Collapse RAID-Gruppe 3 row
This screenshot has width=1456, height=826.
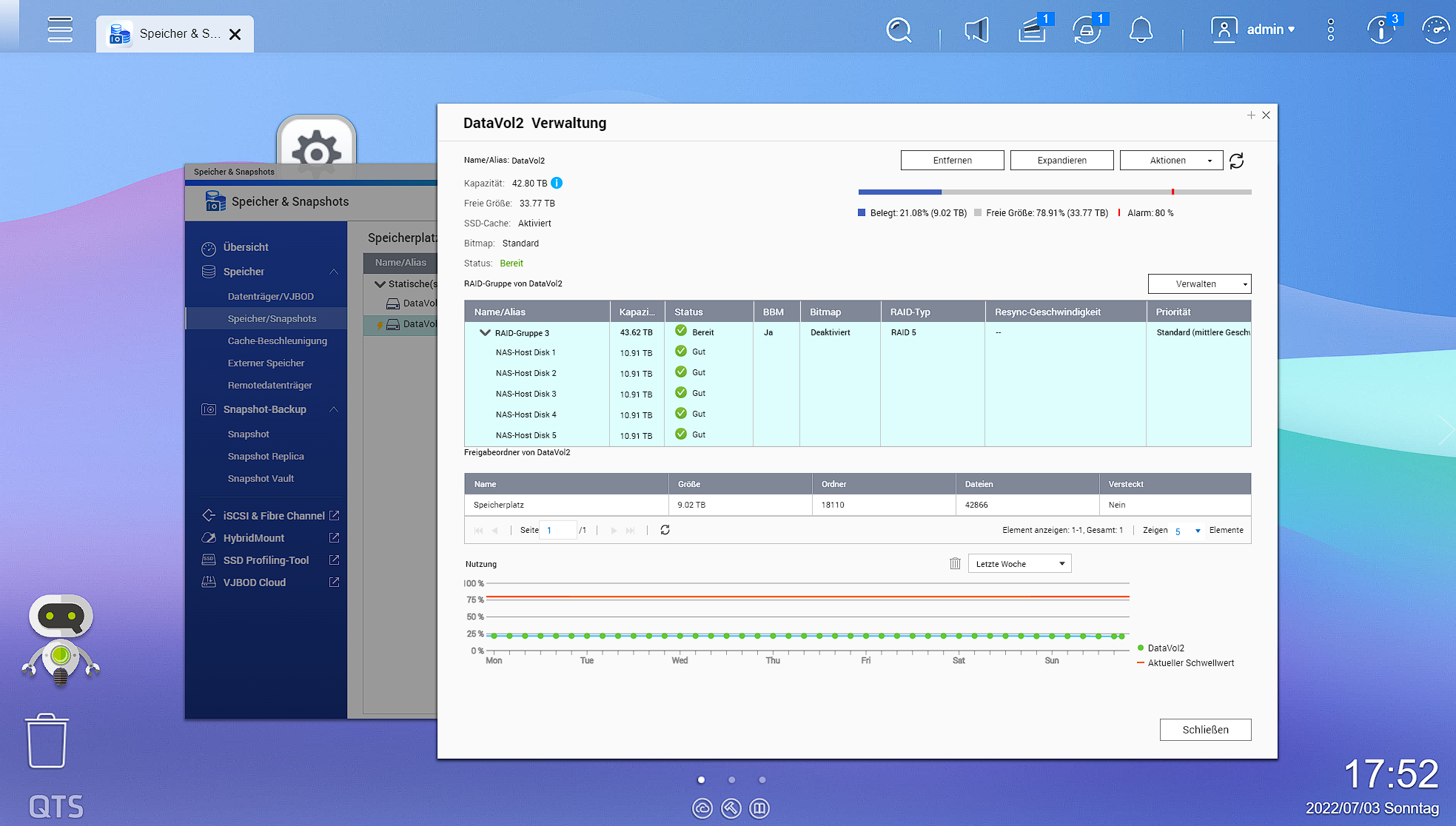click(x=485, y=333)
